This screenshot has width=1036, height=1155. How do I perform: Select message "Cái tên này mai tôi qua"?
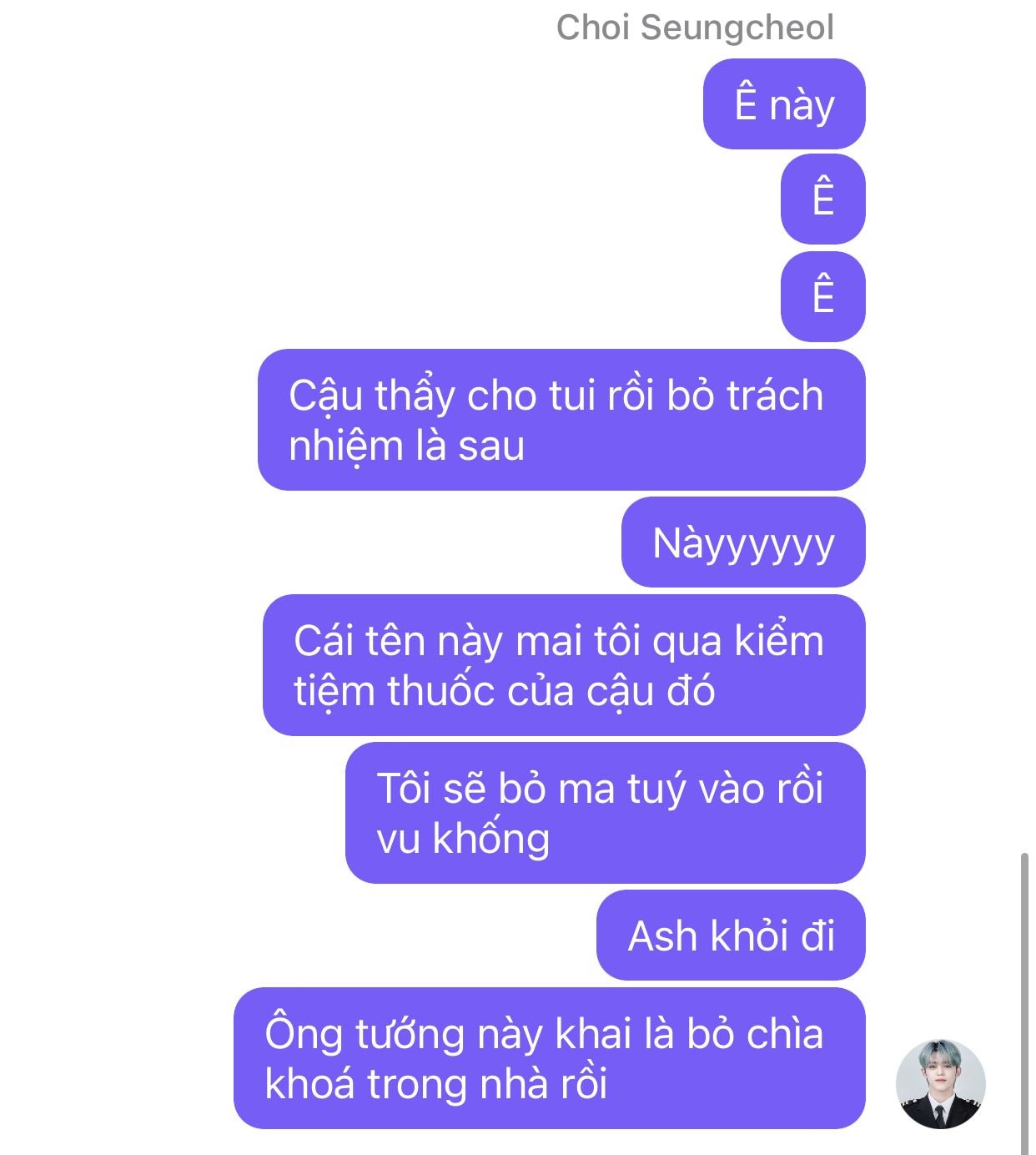(x=564, y=665)
